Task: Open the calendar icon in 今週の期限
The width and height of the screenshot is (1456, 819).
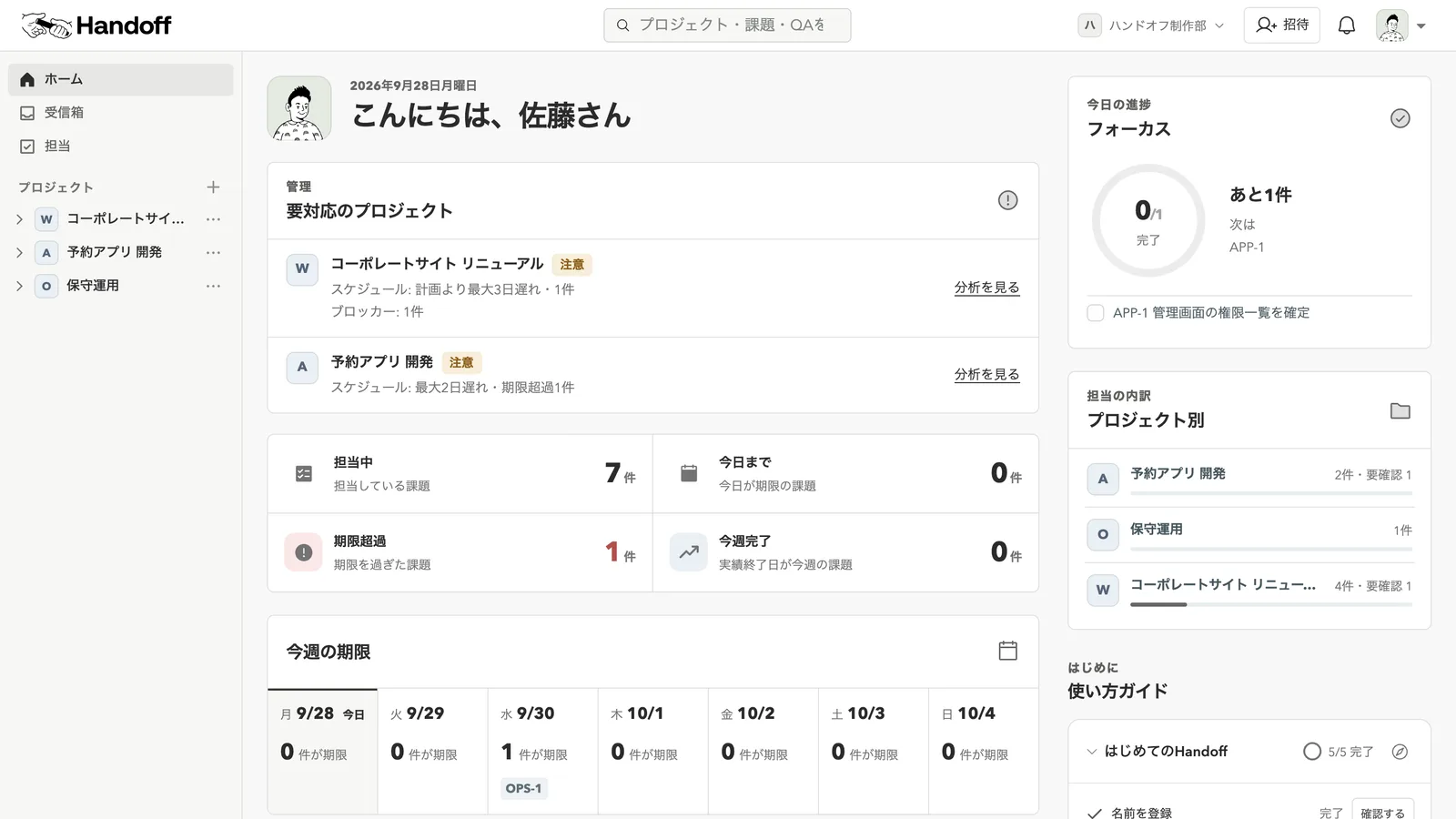Action: point(1007,651)
